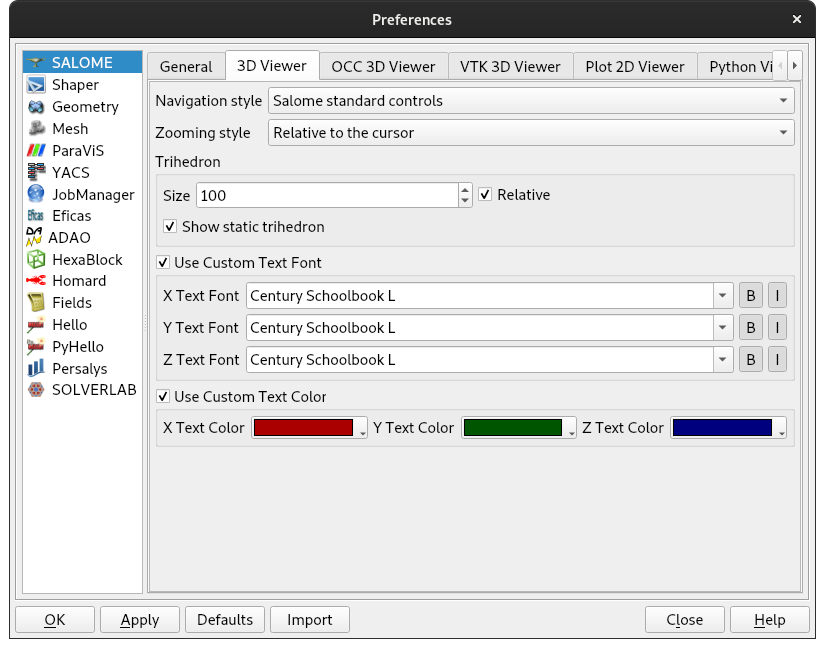Select the Hello module icon

click(x=36, y=325)
